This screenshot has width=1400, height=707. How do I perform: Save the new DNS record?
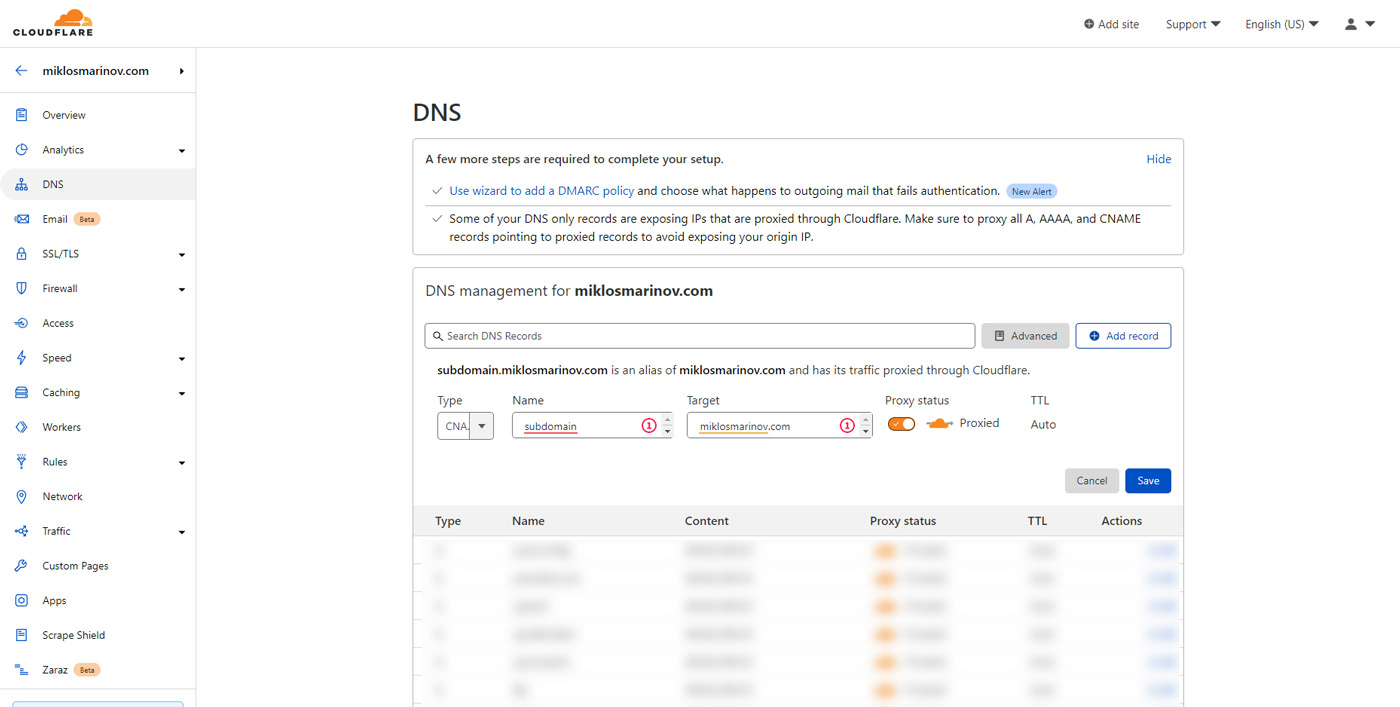click(1148, 481)
